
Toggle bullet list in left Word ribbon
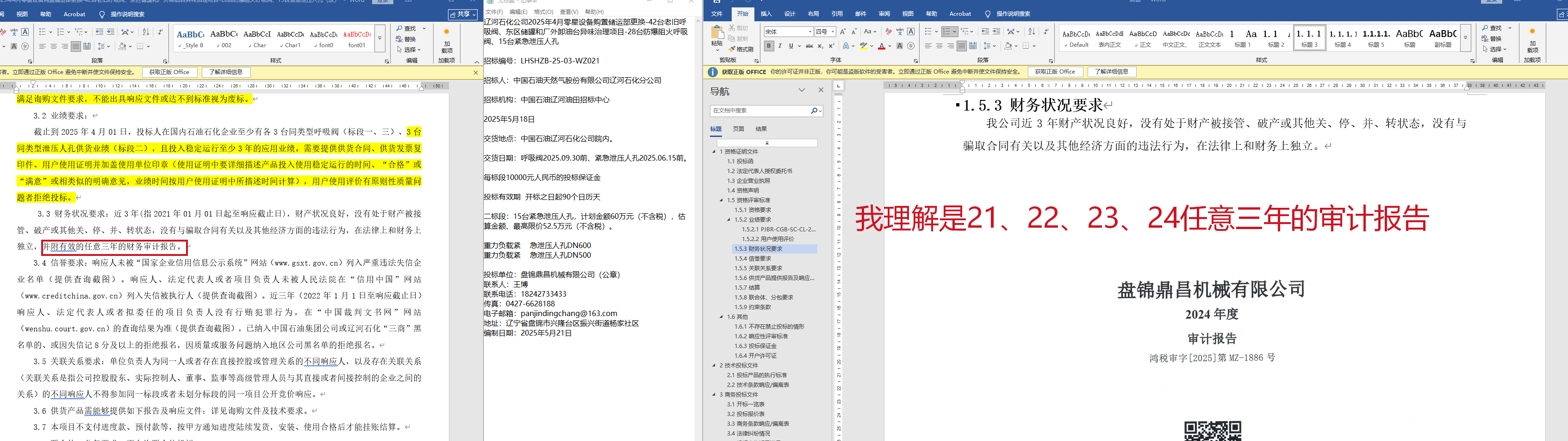coord(42,31)
